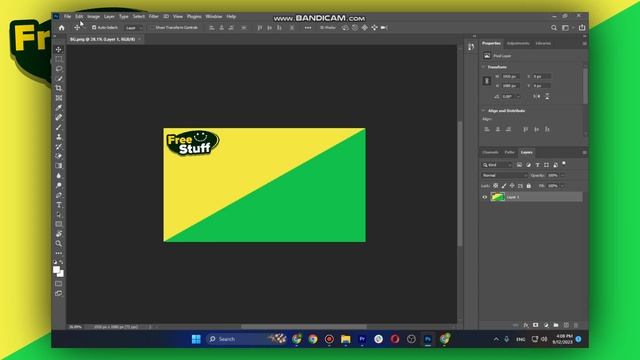Open the workspace switcher icon
The width and height of the screenshot is (640, 360).
(566, 28)
